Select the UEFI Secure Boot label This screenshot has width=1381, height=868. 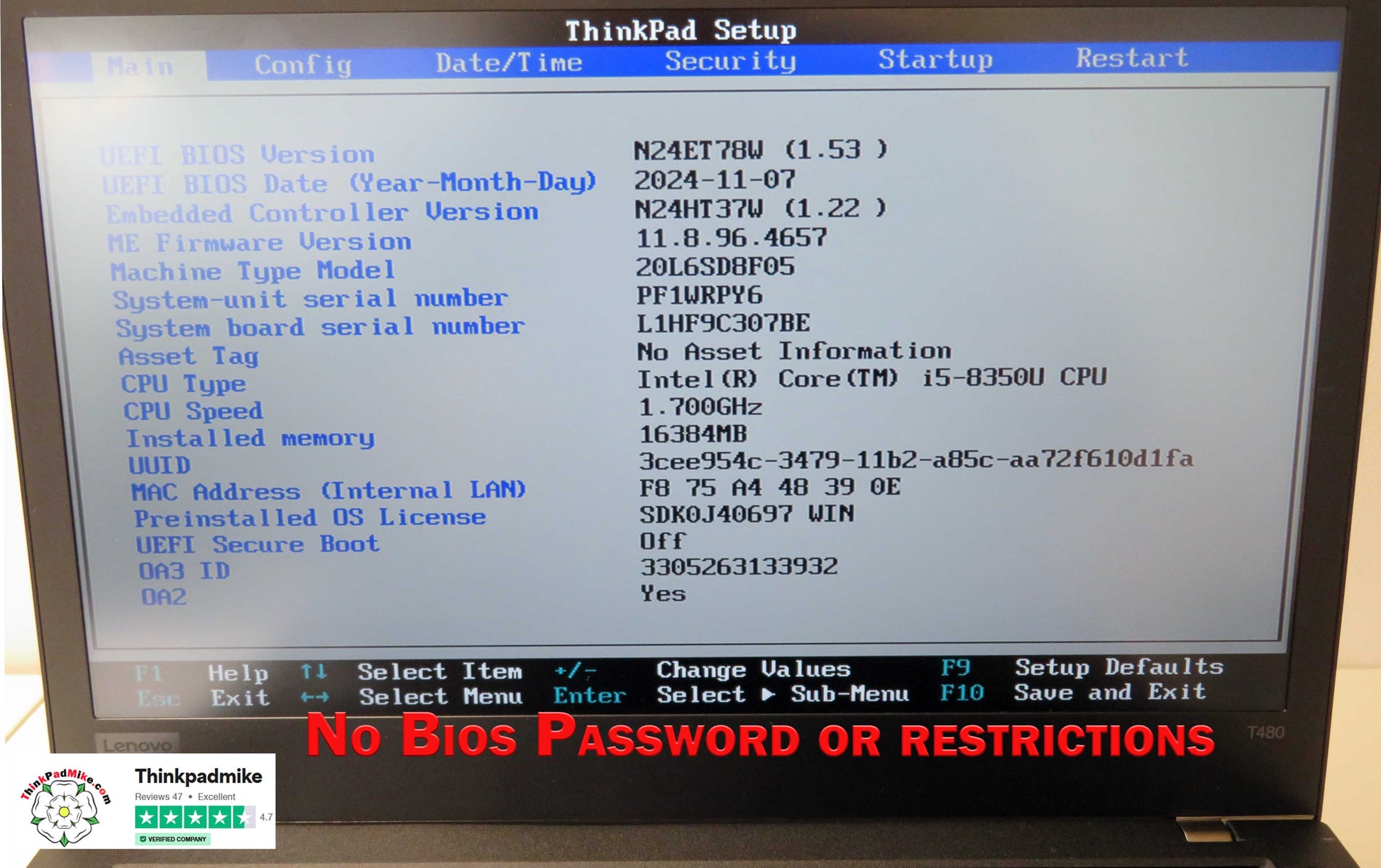click(x=258, y=545)
